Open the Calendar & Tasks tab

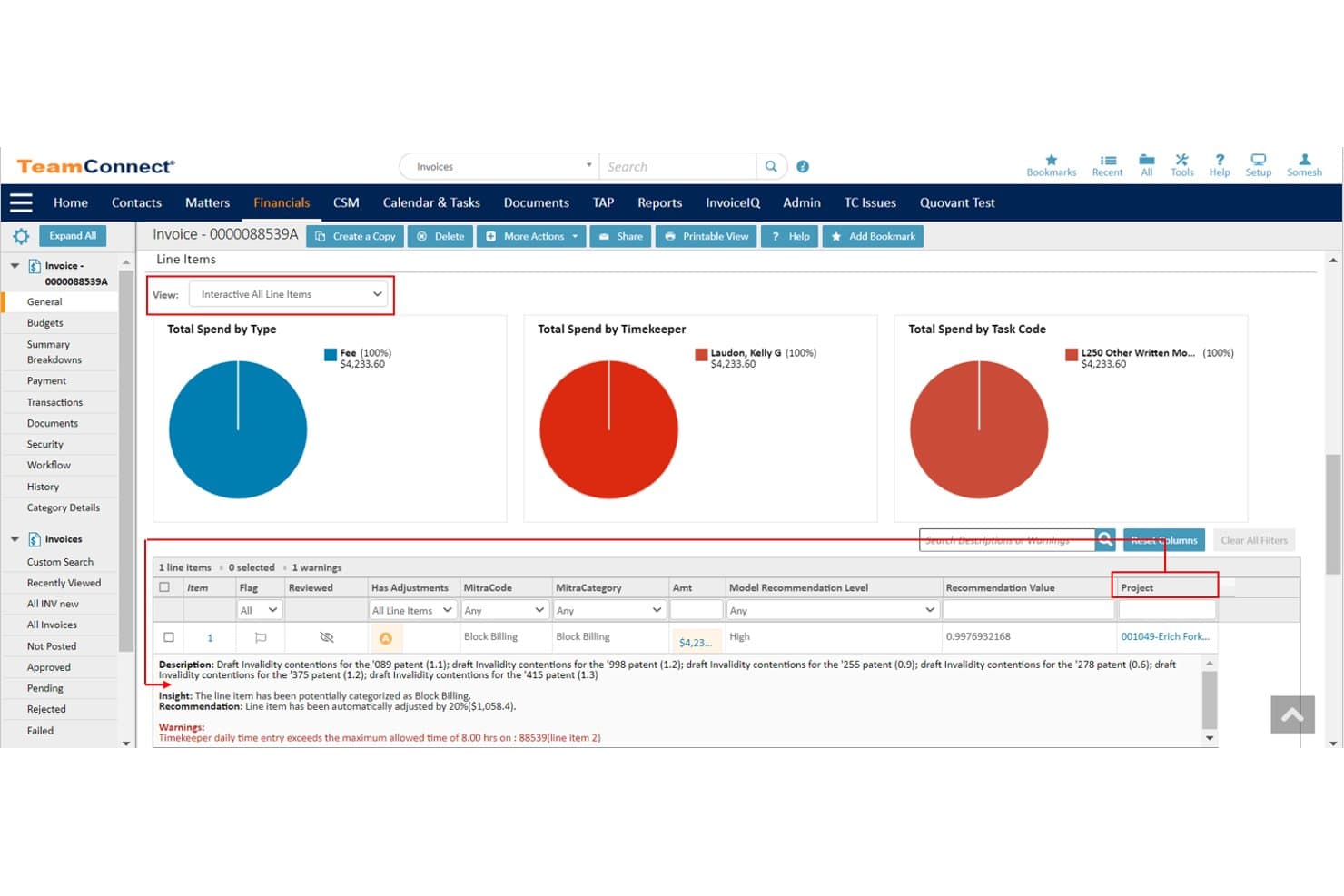431,202
